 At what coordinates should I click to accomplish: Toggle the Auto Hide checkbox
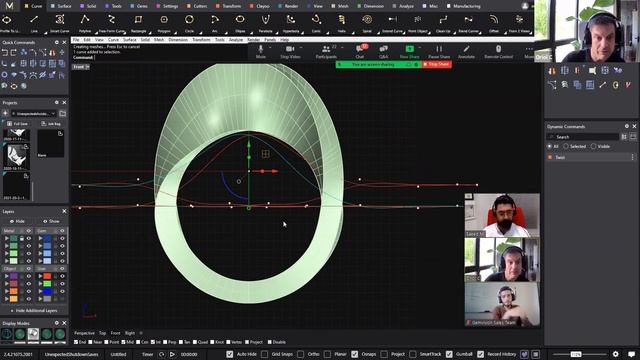[230, 354]
